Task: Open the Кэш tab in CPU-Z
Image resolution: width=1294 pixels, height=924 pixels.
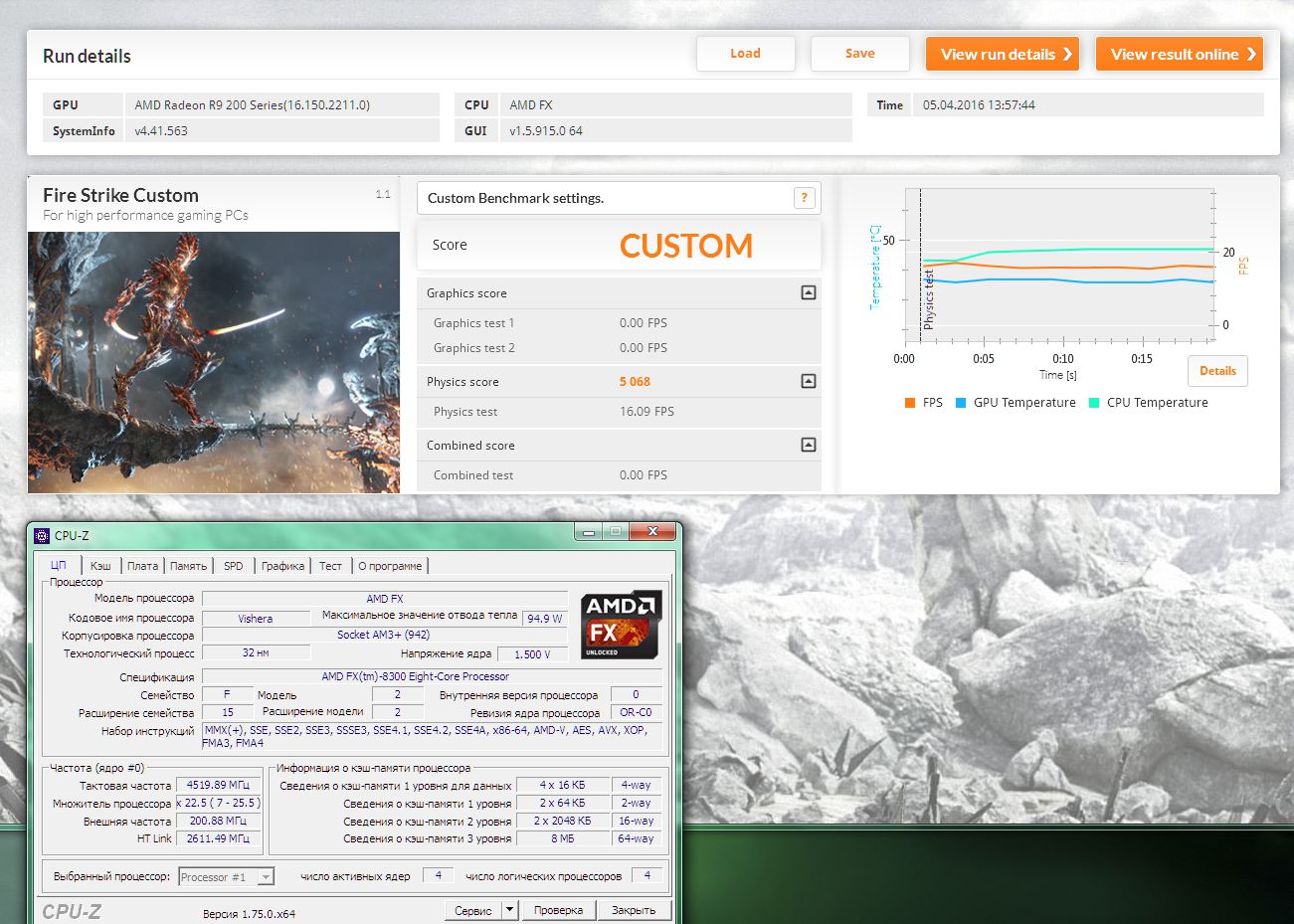Action: 100,566
